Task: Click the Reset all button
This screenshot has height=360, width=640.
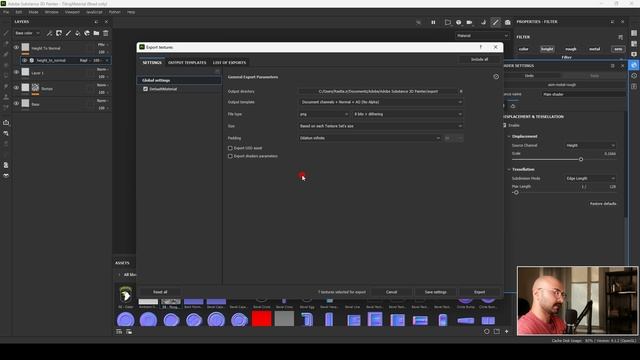Action: [160, 292]
